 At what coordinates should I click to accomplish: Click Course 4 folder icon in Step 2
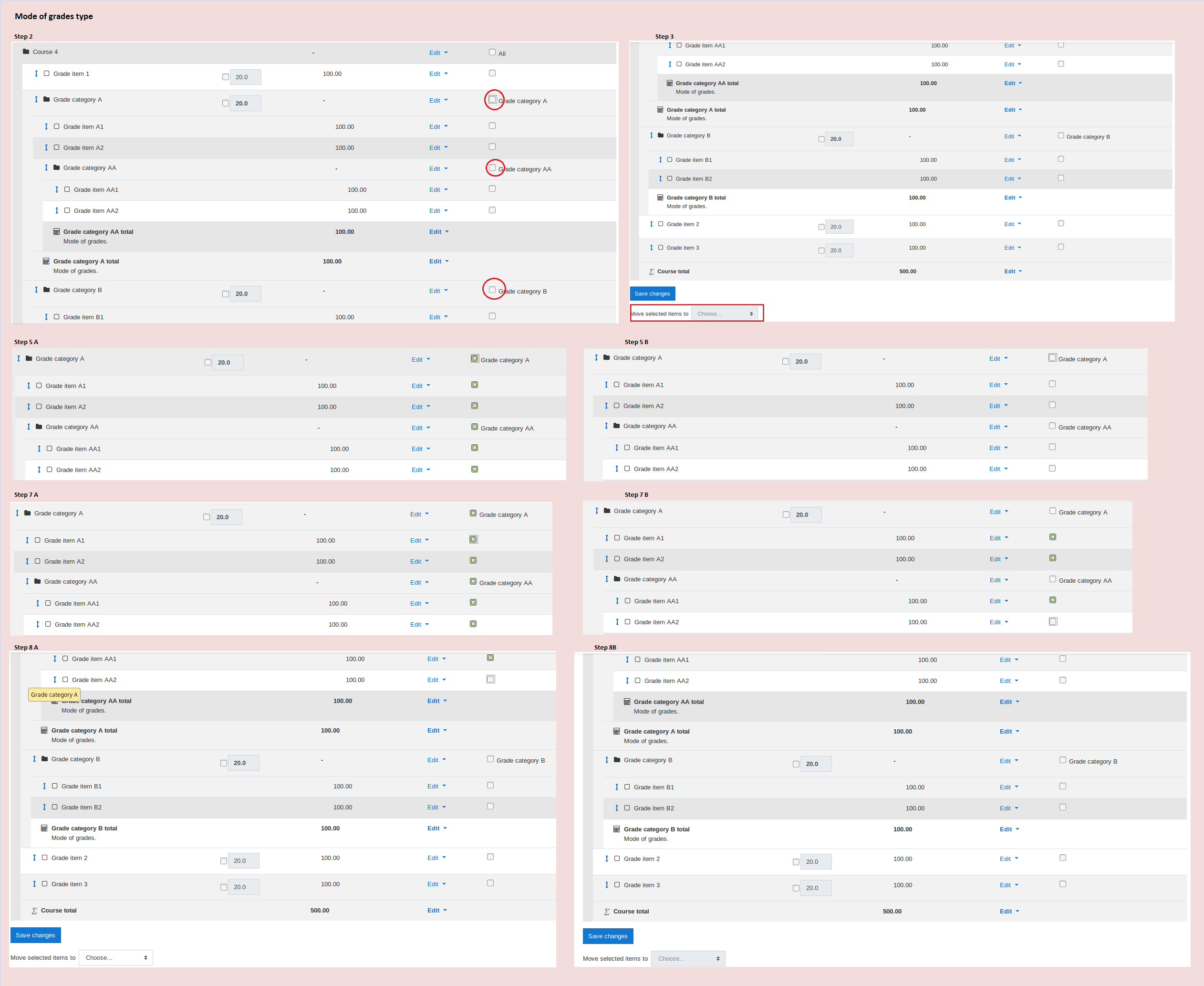(26, 52)
